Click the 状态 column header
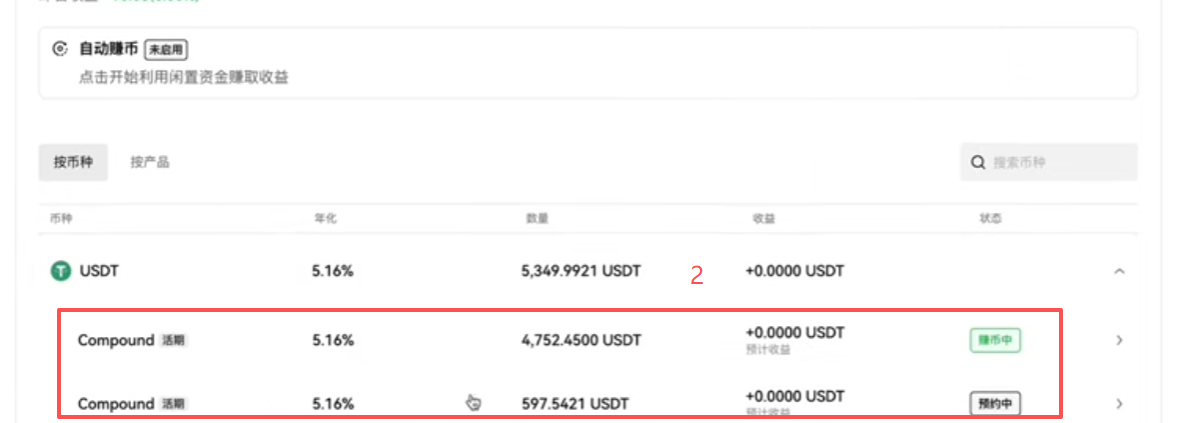The height and width of the screenshot is (423, 1201). pyautogui.click(x=991, y=218)
